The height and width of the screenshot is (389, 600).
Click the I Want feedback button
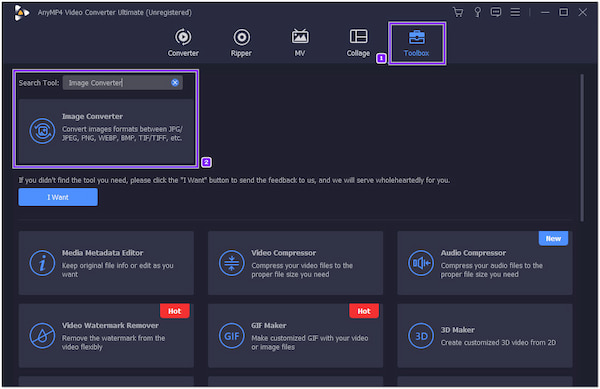point(58,197)
